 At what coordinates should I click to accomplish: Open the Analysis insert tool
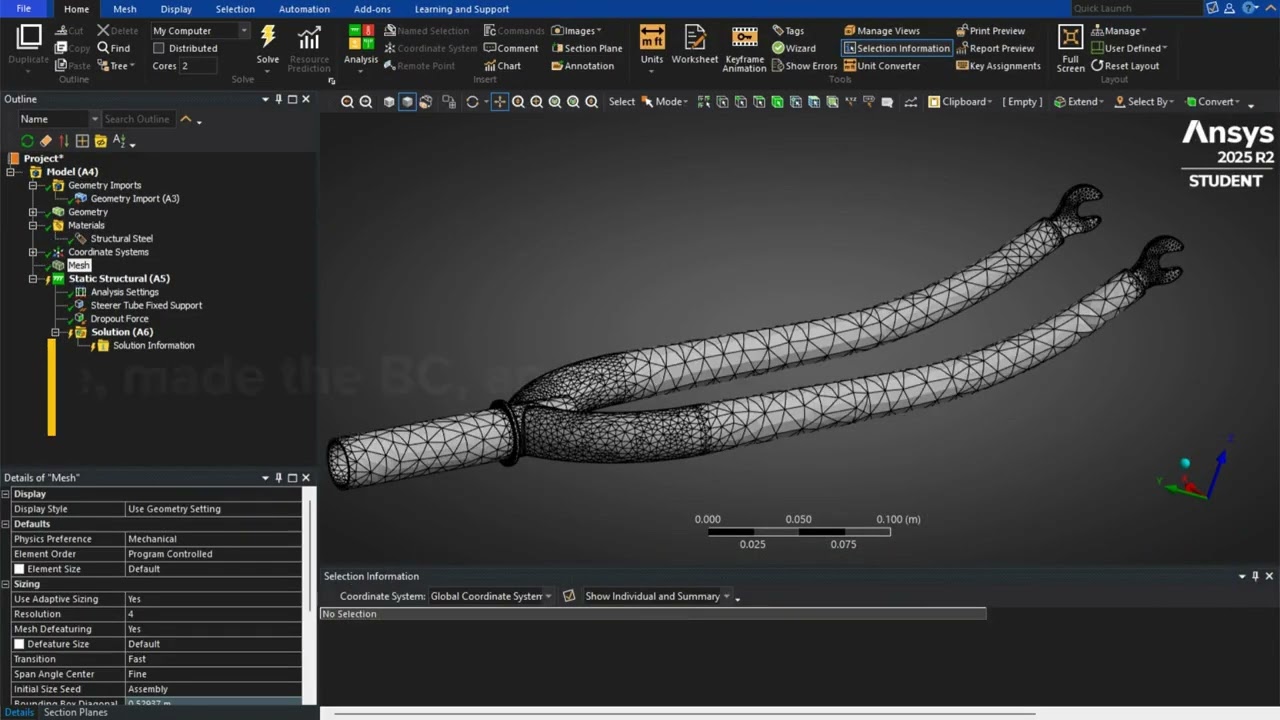(x=361, y=45)
